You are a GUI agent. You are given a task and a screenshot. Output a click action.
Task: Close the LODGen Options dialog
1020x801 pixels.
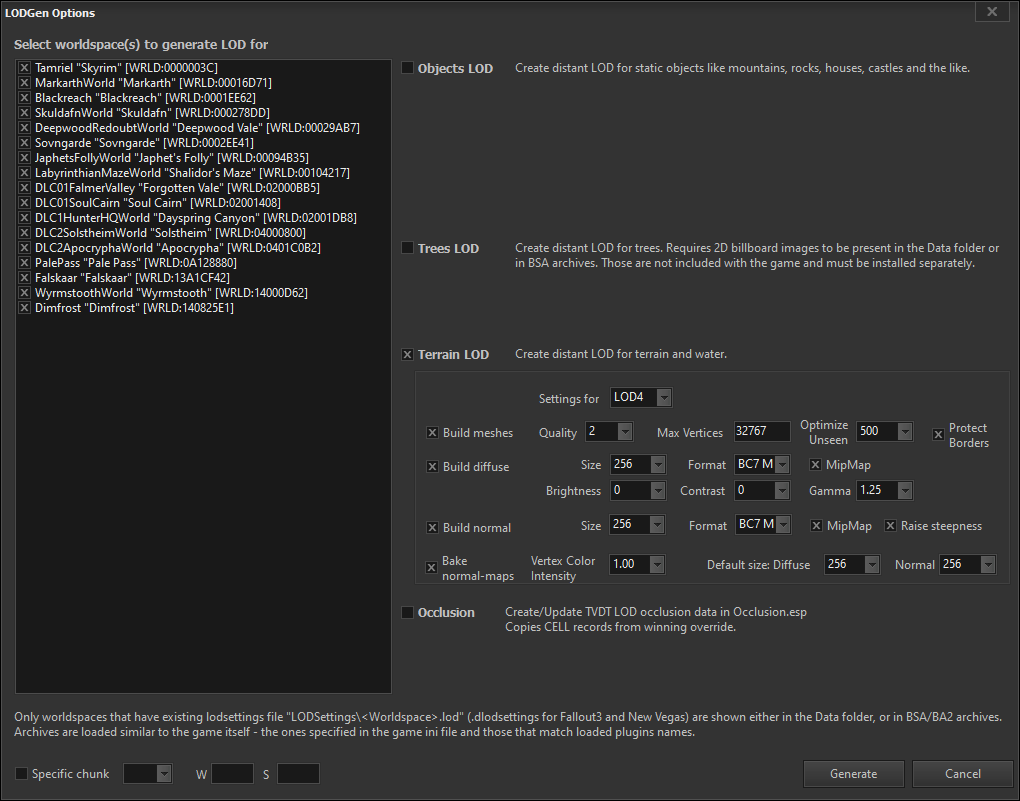(992, 12)
